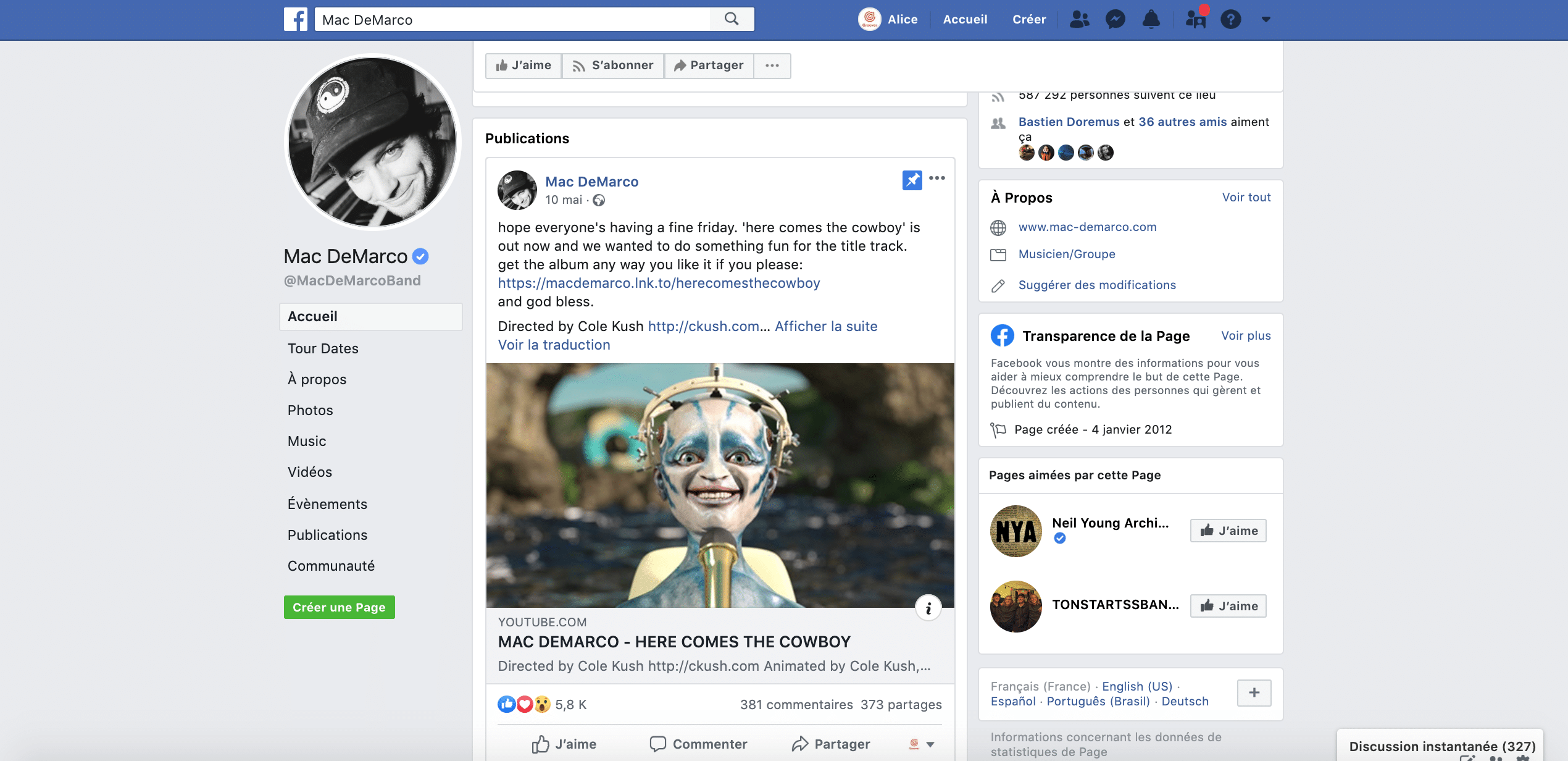Click the Partager button in the page header
1568x761 pixels.
tap(709, 65)
